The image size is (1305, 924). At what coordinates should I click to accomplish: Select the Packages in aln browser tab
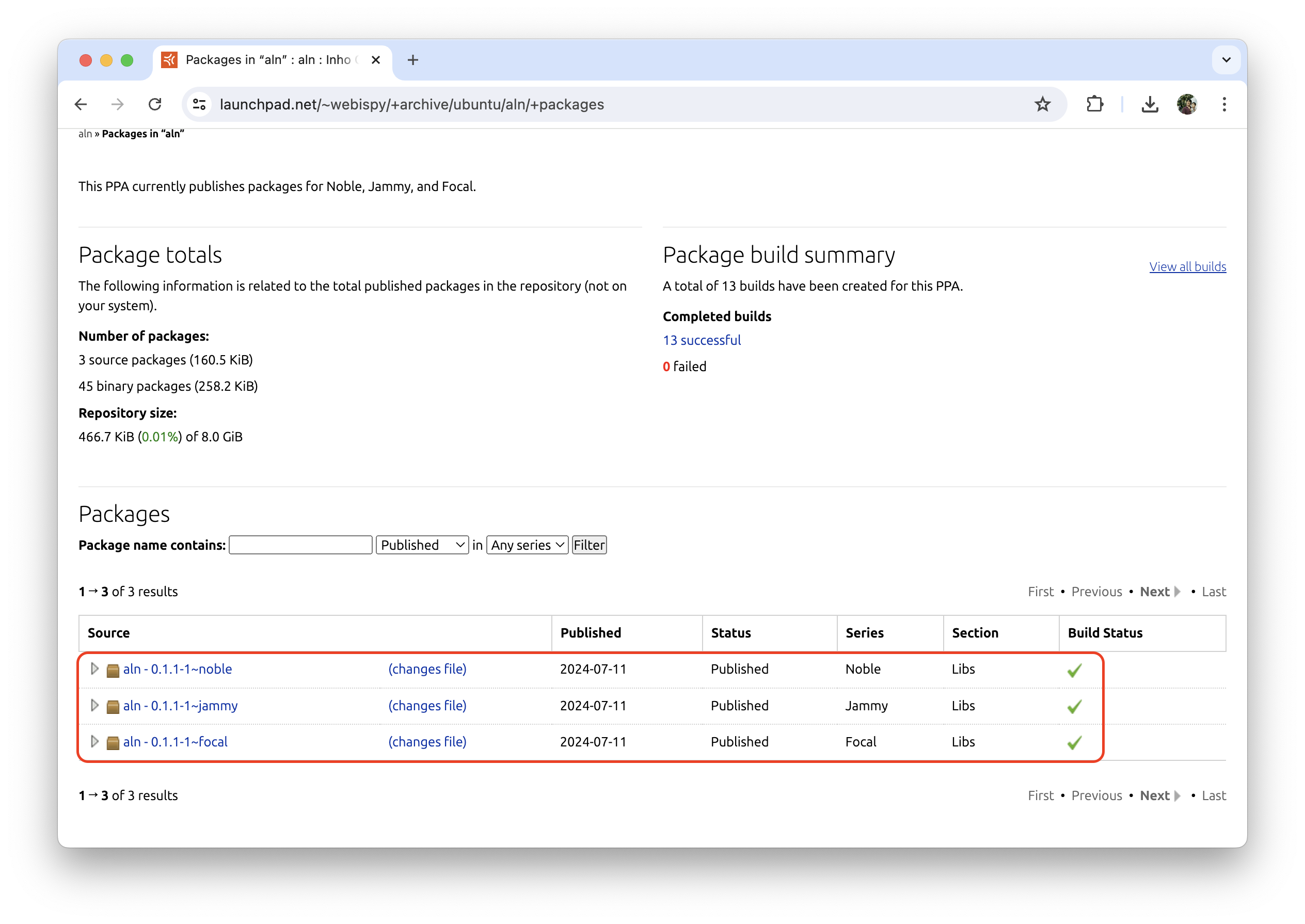(x=272, y=60)
